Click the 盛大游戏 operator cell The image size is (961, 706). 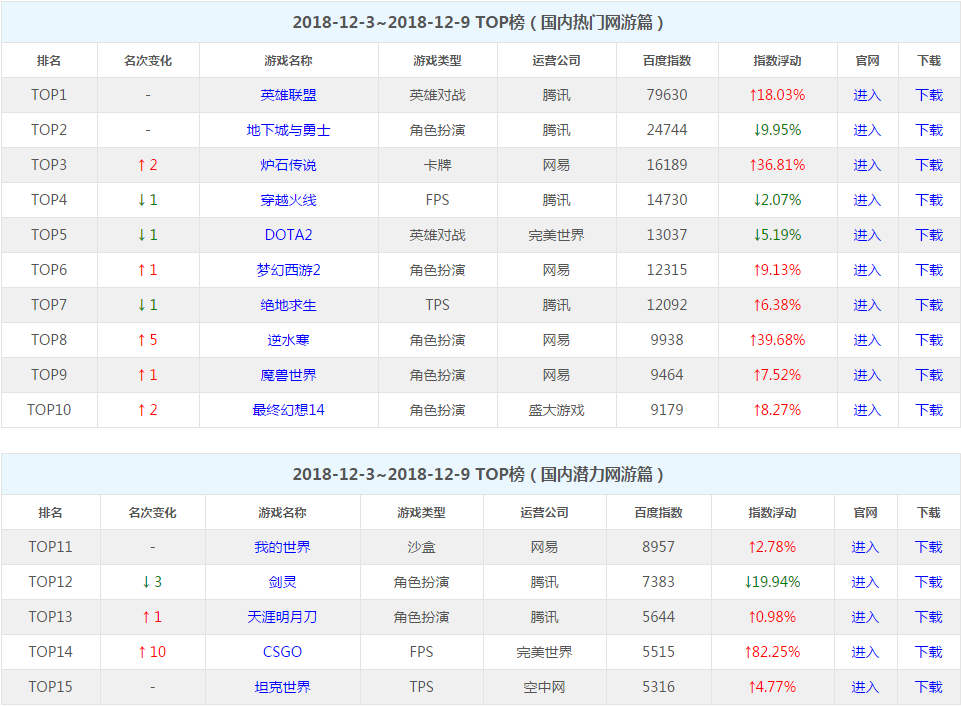[x=556, y=409]
